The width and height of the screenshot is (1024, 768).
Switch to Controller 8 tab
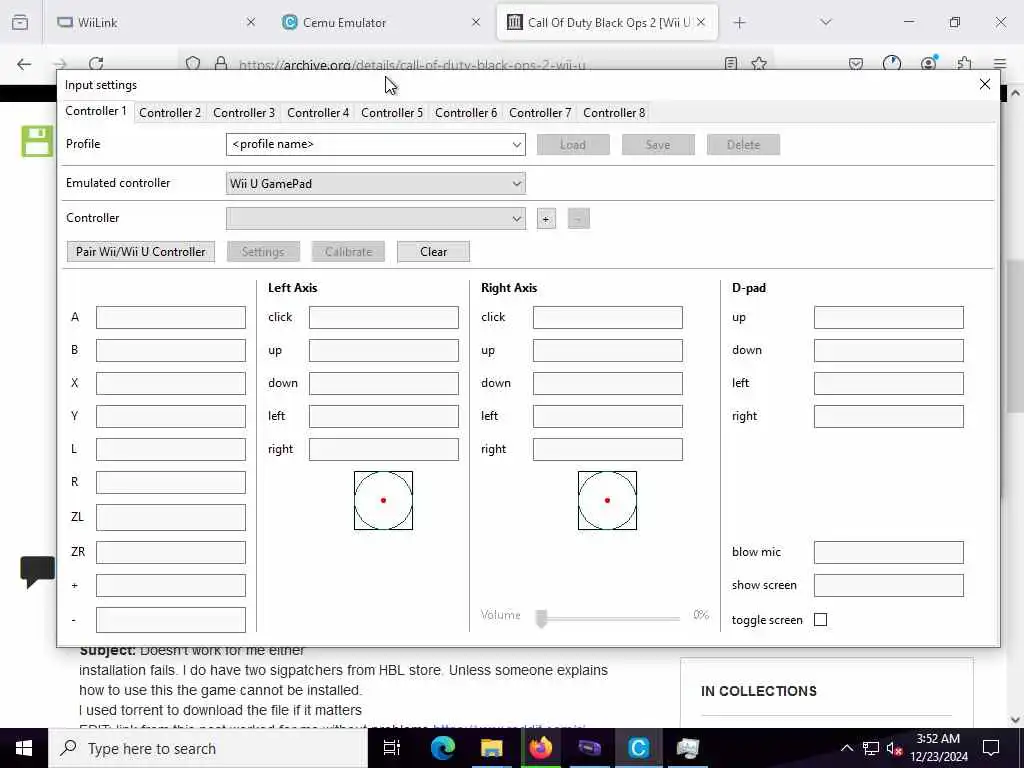[x=614, y=112]
